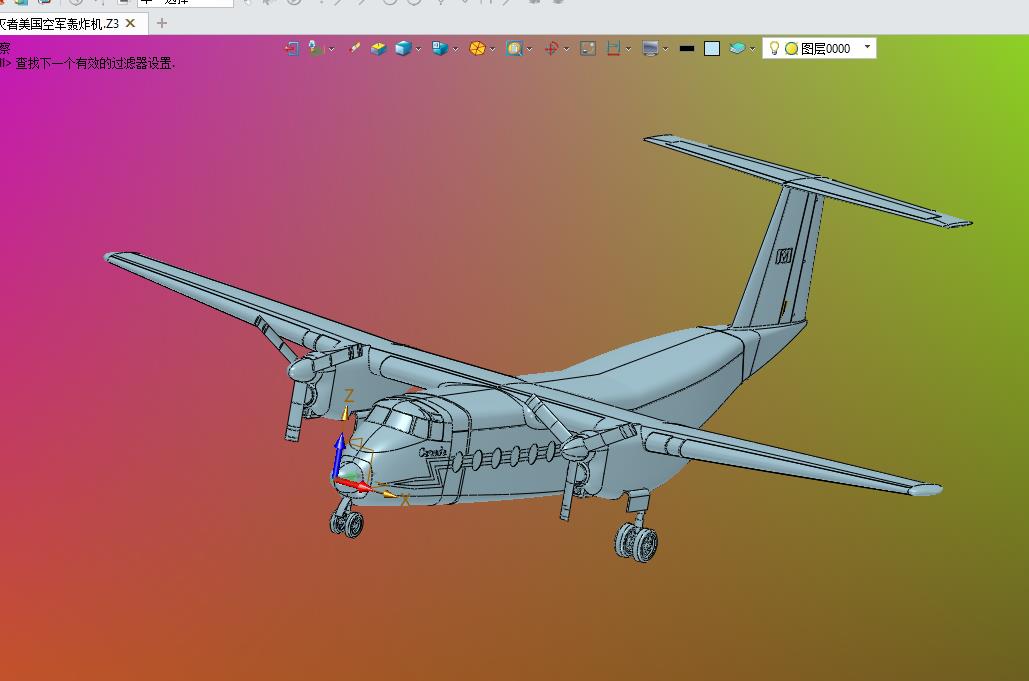
Task: Click the monitor display settings icon
Action: tap(650, 49)
